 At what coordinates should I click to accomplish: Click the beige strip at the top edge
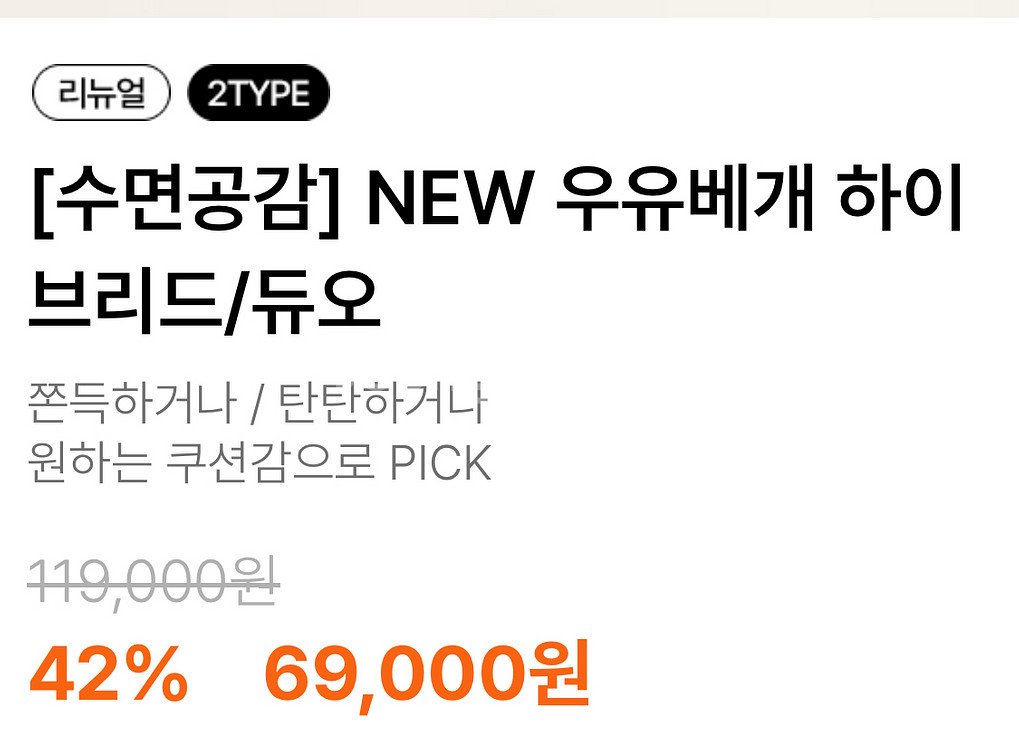(510, 8)
